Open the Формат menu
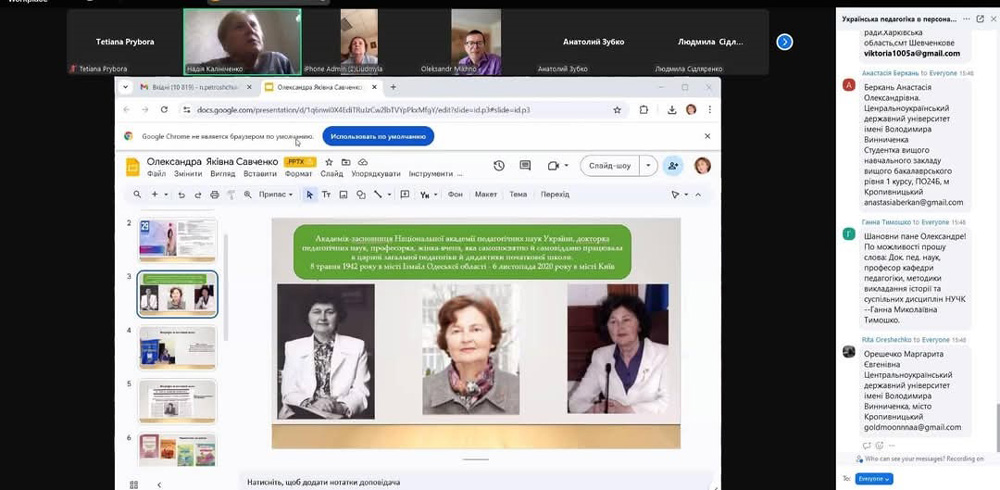The image size is (1000, 490). coord(298,174)
